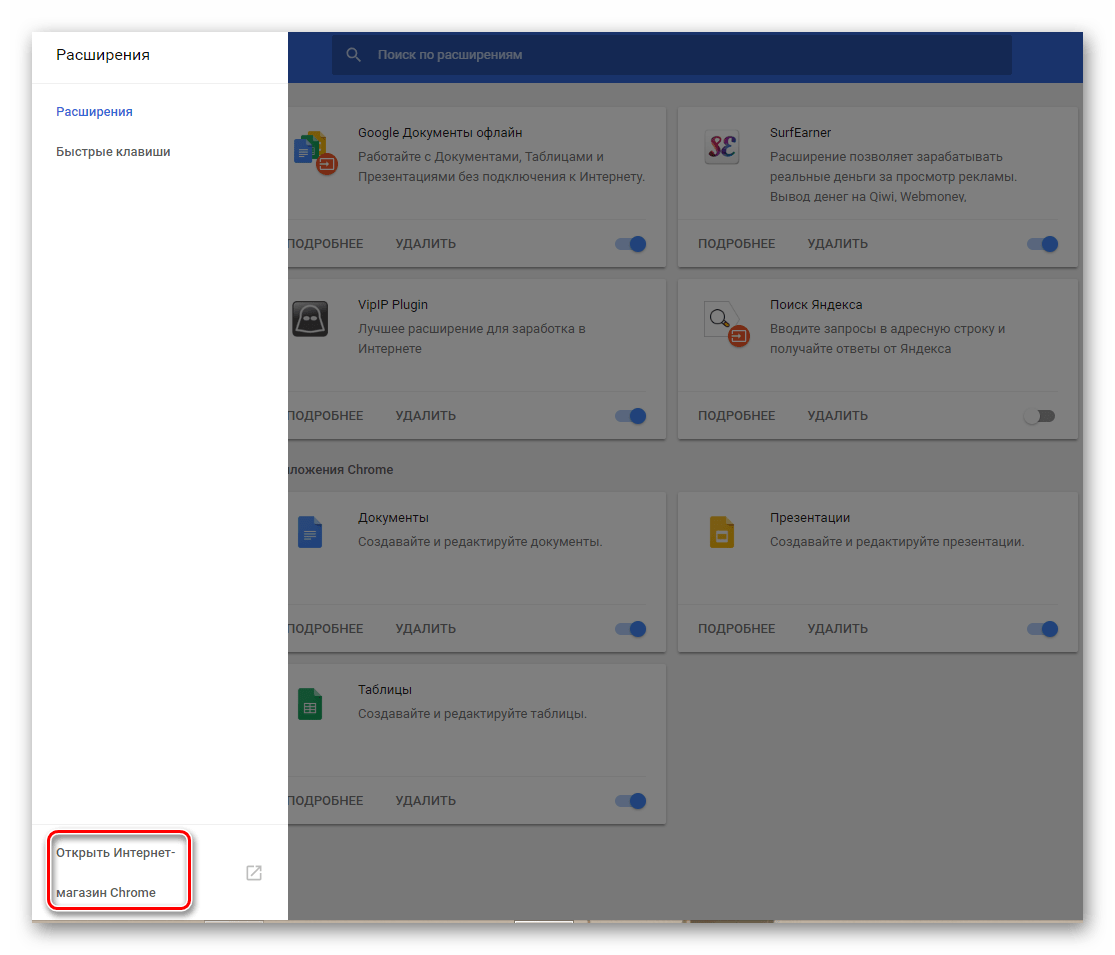Select Расширения in the side menu
The height and width of the screenshot is (955, 1115).
94,112
